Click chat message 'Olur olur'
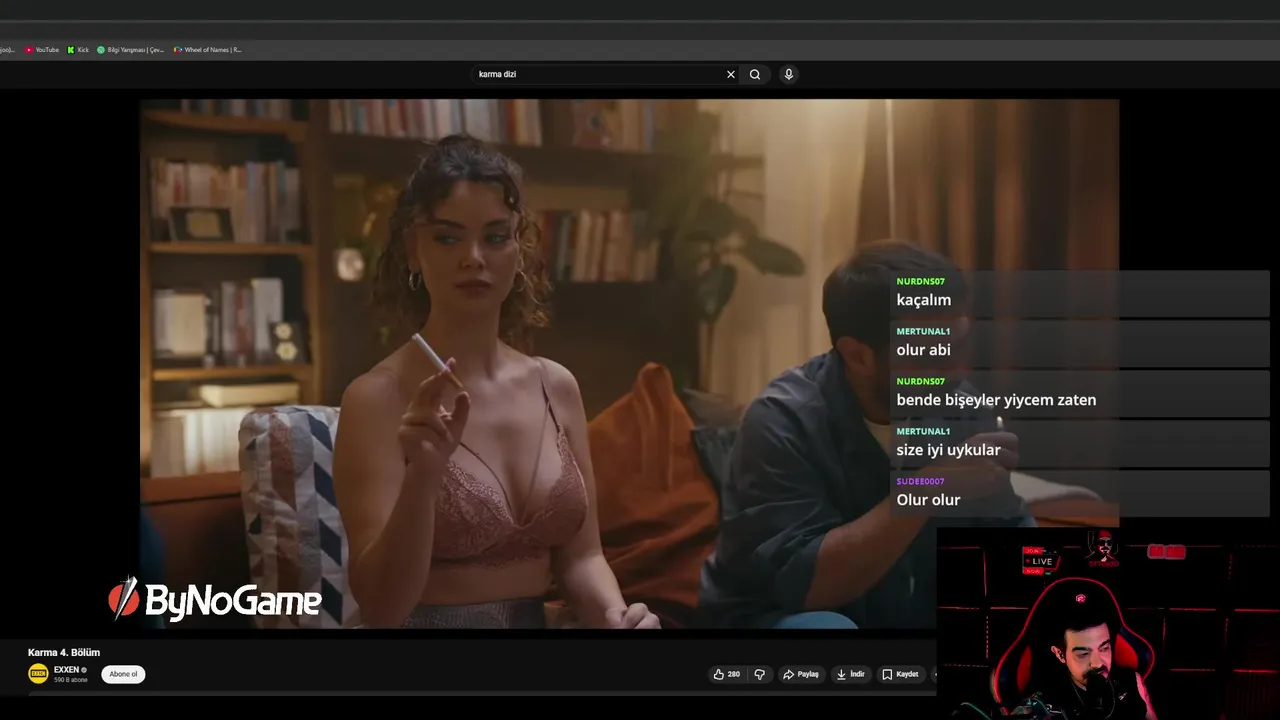The image size is (1280, 720). point(928,500)
